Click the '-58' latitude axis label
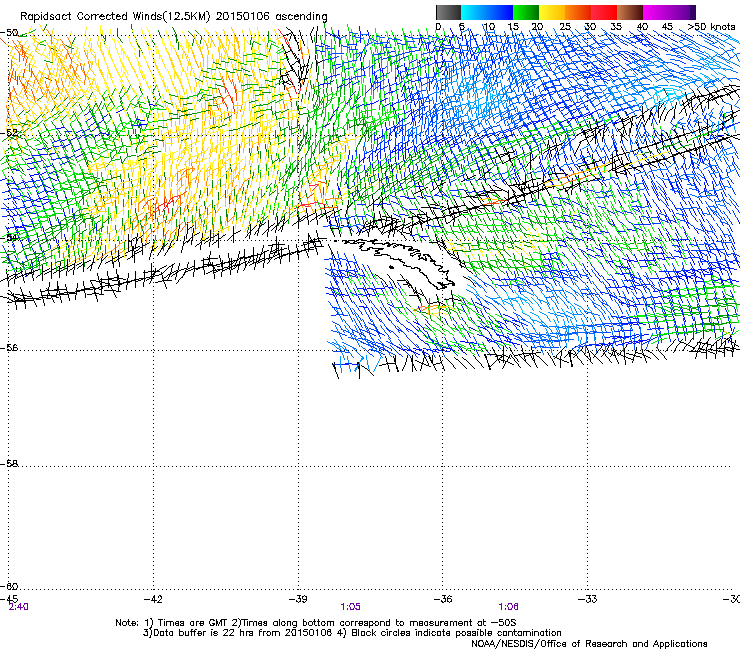This screenshot has width=740, height=650. click(9, 464)
